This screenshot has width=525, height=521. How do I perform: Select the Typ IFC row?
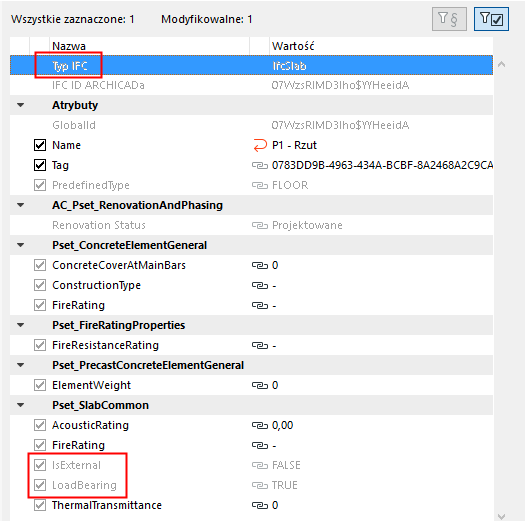pyautogui.click(x=251, y=65)
